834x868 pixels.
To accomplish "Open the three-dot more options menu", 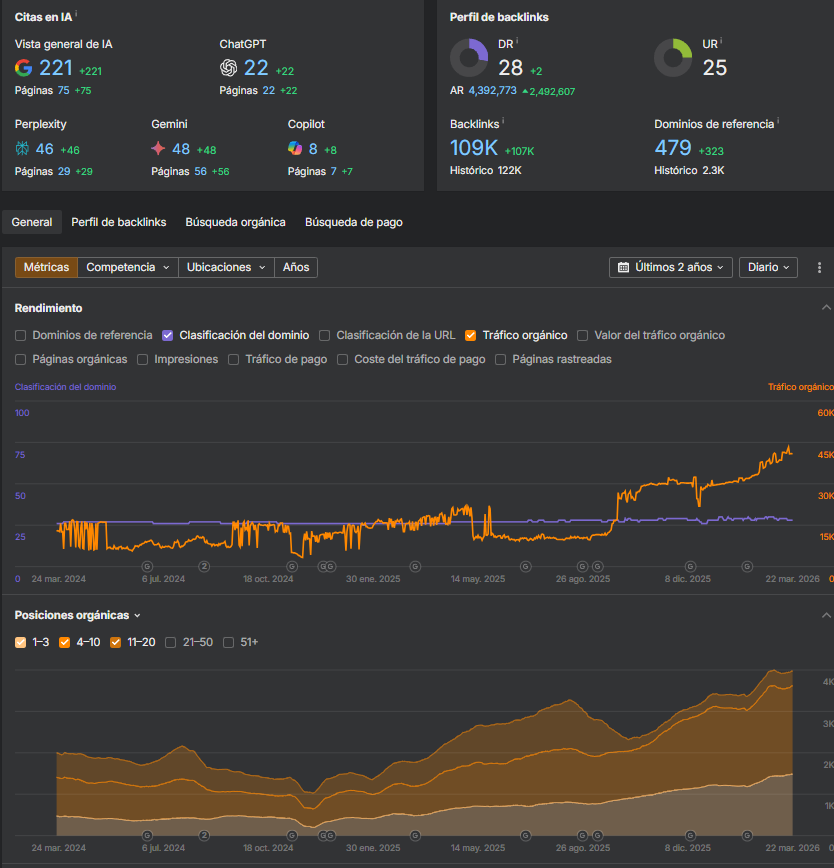I will pyautogui.click(x=819, y=268).
